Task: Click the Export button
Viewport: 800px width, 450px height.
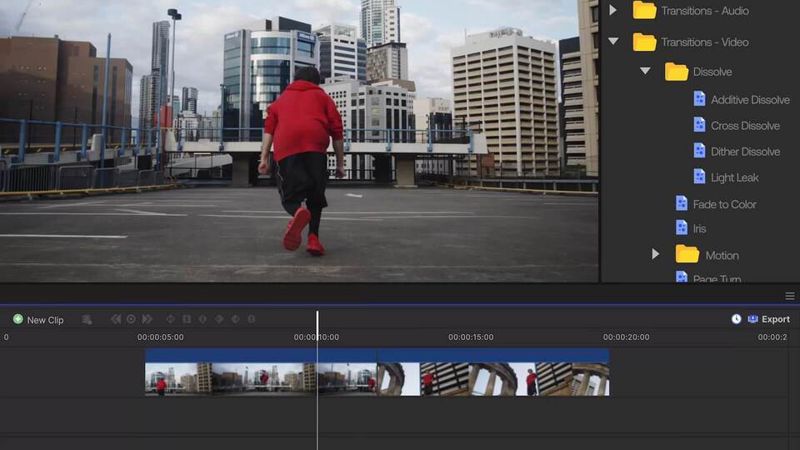Action: tap(769, 319)
